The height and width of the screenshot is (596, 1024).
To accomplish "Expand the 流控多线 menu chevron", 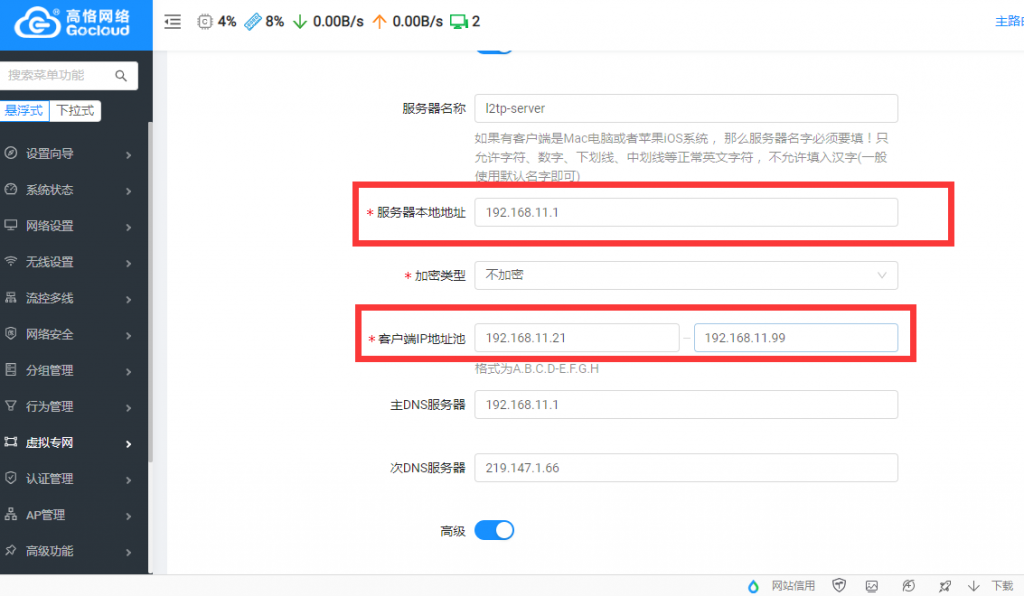I will pyautogui.click(x=129, y=300).
